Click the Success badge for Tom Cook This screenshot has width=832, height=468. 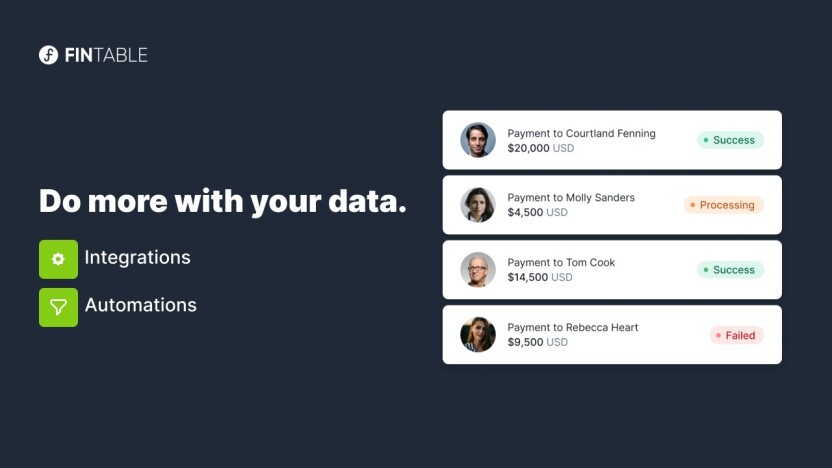click(730, 270)
